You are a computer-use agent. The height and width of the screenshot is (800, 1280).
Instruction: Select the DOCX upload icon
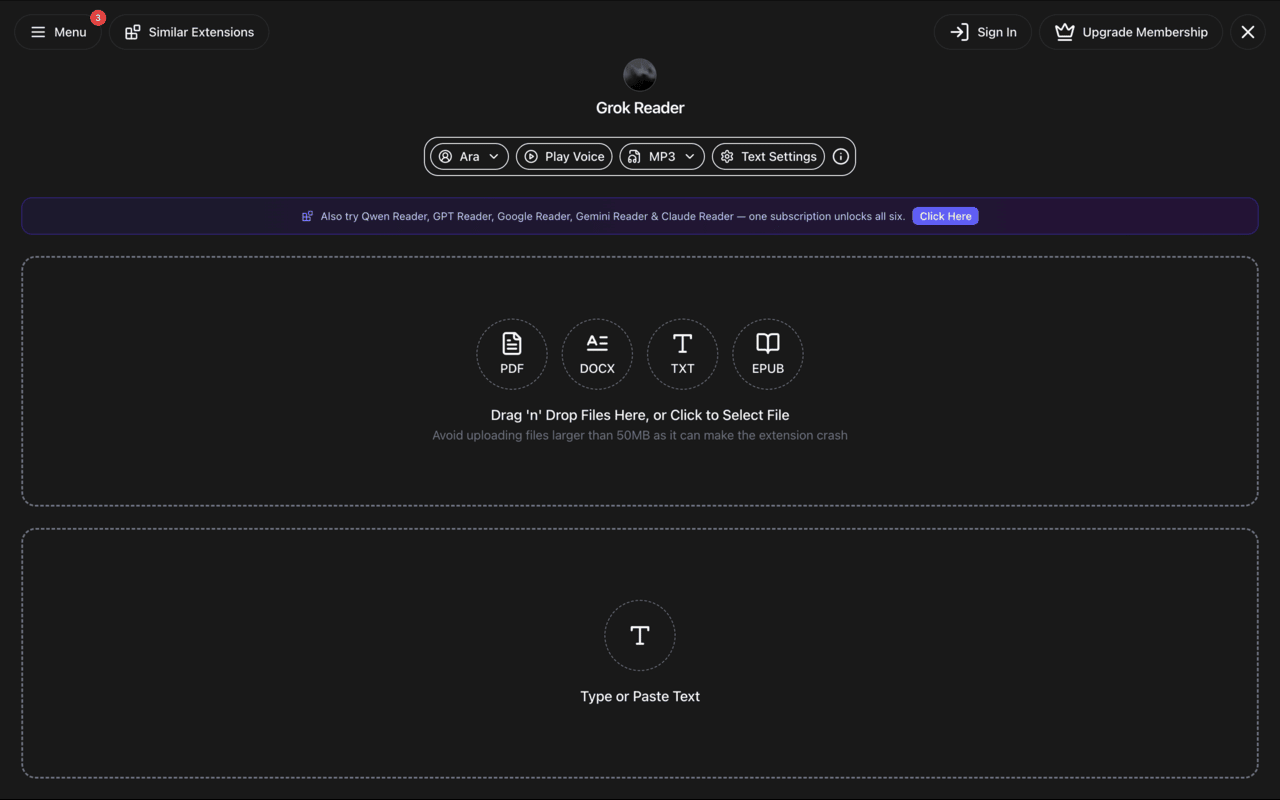click(597, 354)
